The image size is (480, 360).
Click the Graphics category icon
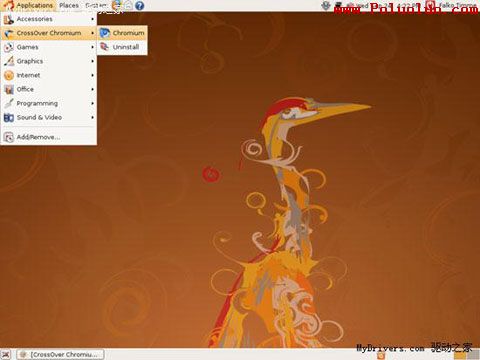[9, 61]
